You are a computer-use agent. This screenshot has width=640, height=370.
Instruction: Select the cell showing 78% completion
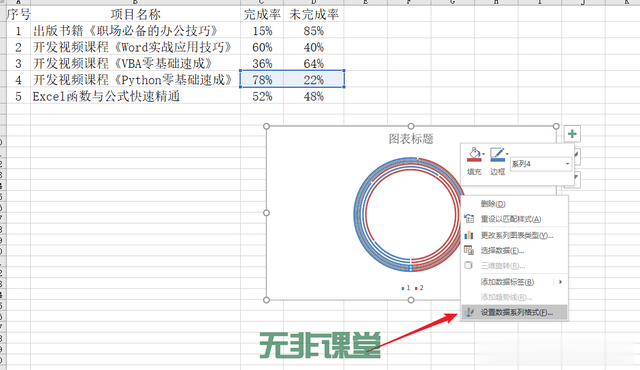pos(262,80)
